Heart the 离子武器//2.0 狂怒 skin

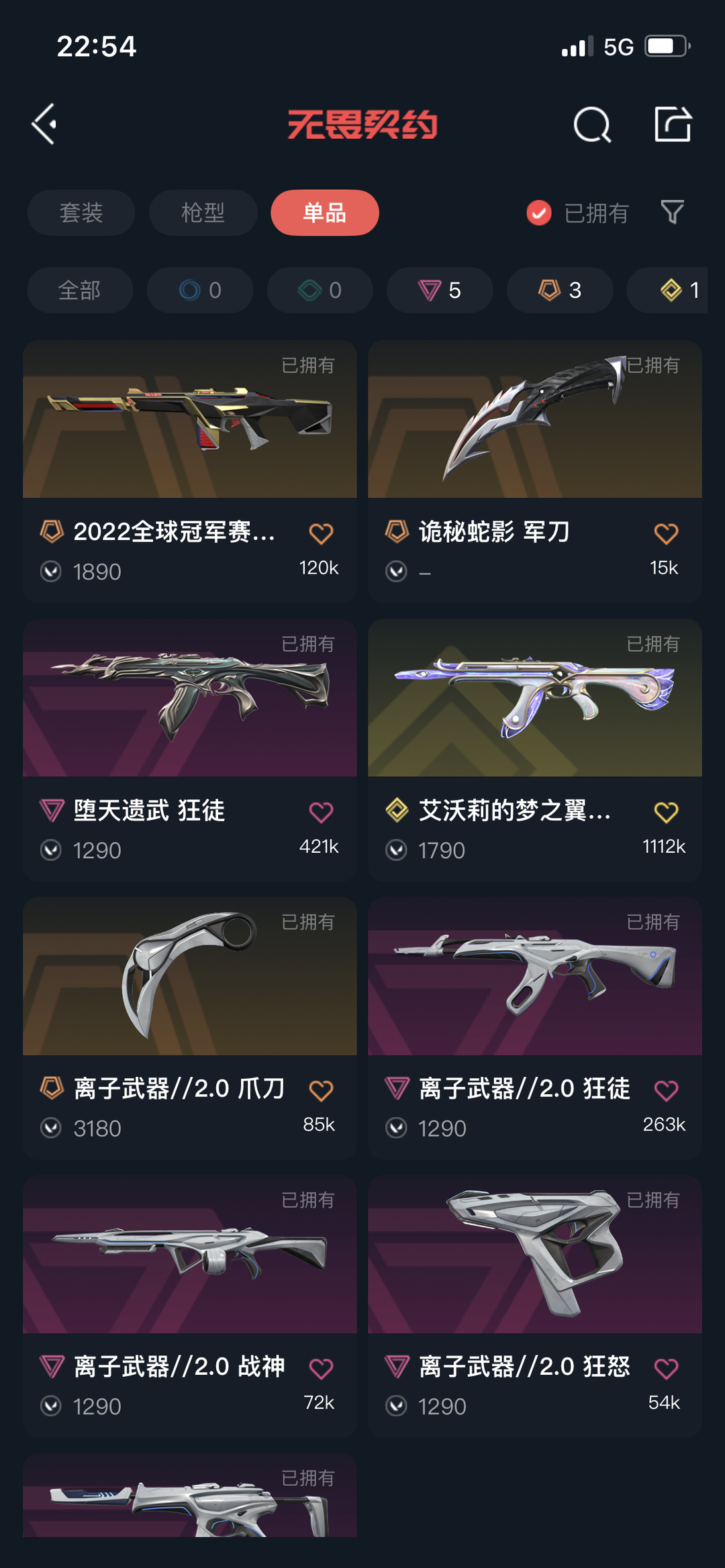pos(666,1368)
